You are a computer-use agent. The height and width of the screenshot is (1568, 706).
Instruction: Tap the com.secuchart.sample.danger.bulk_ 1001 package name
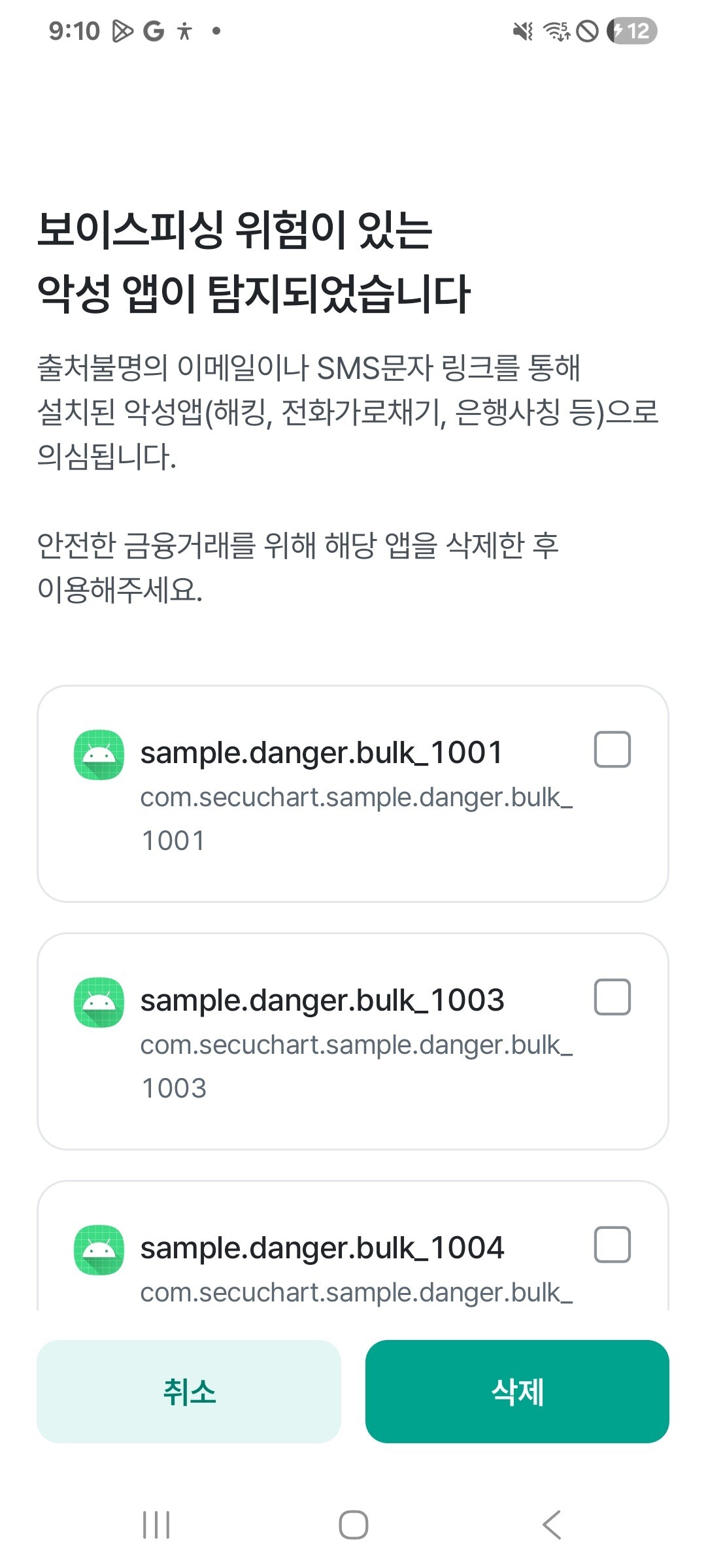click(356, 818)
